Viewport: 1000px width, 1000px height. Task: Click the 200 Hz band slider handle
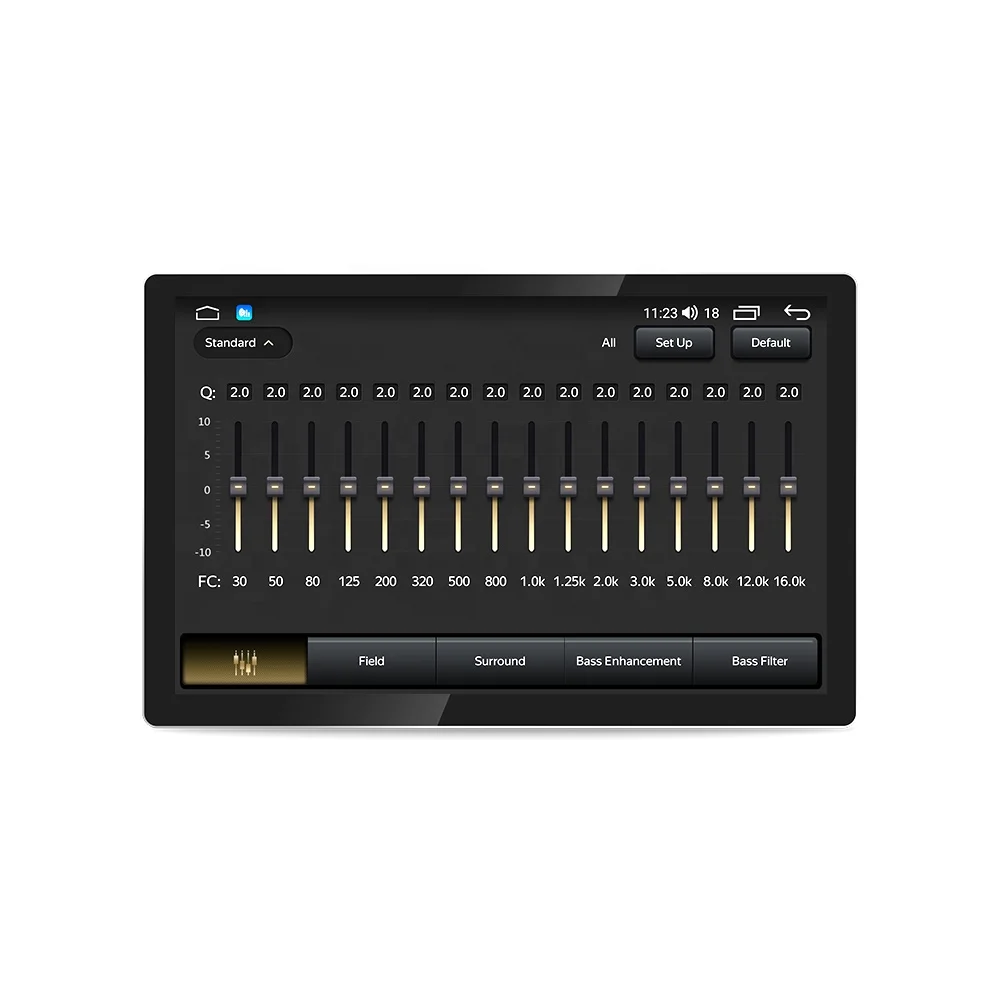[385, 487]
